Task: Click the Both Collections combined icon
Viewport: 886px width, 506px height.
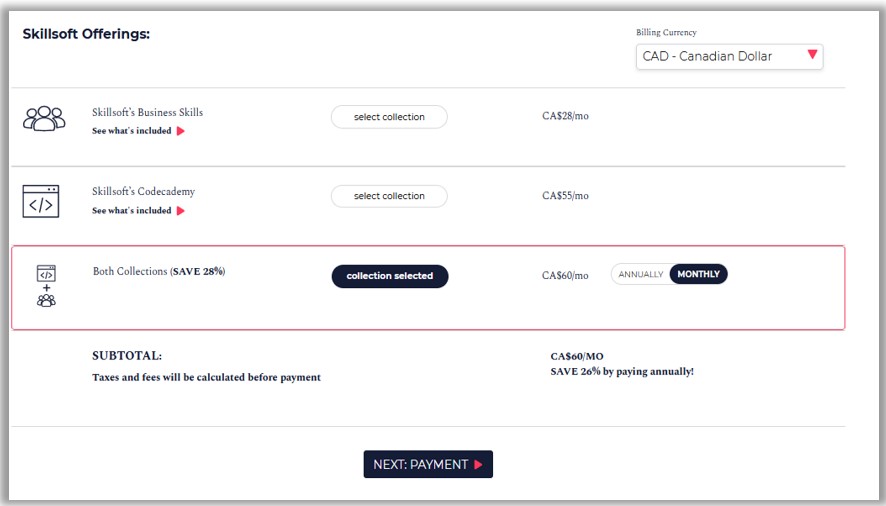Action: (x=46, y=286)
